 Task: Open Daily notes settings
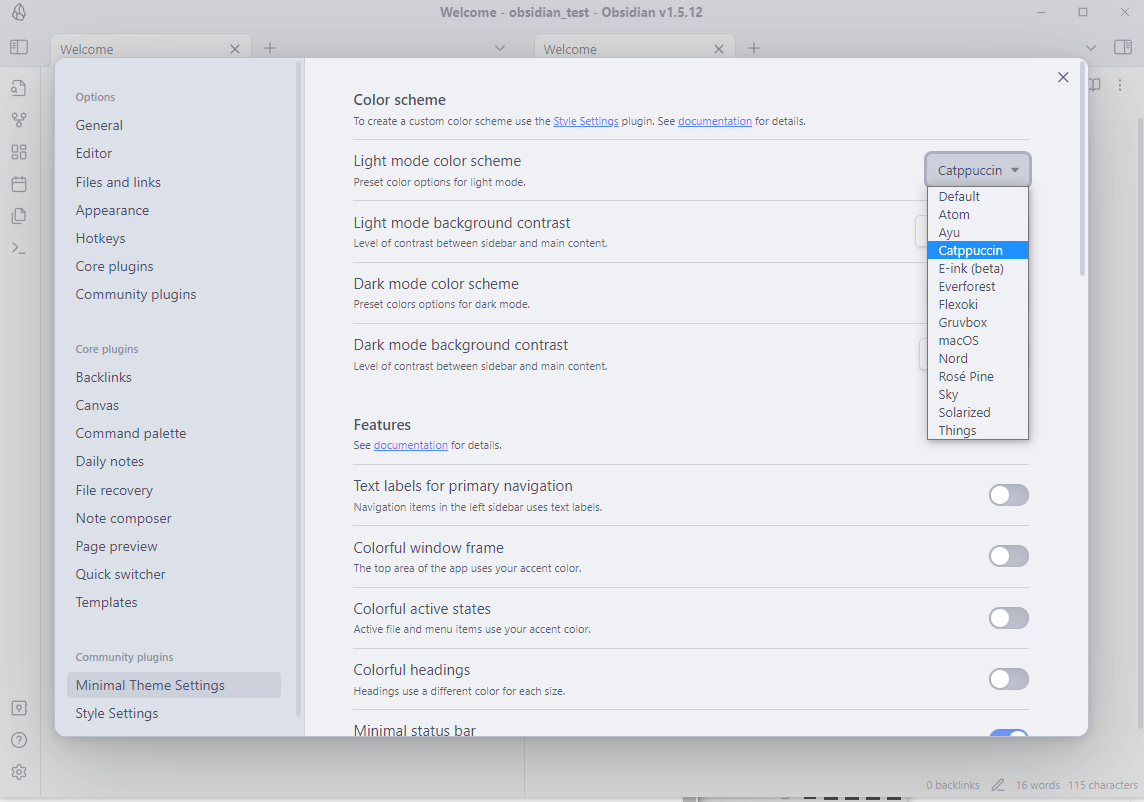(x=109, y=461)
